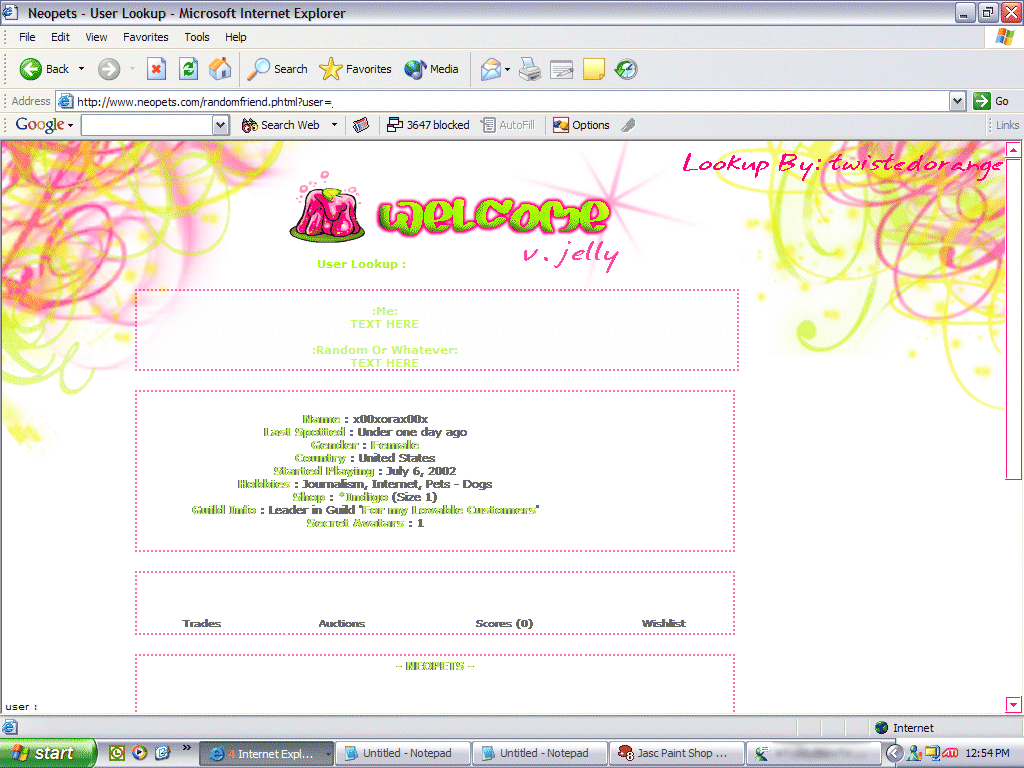The width and height of the screenshot is (1024, 768).
Task: Open the Scores (0) link
Action: point(504,624)
